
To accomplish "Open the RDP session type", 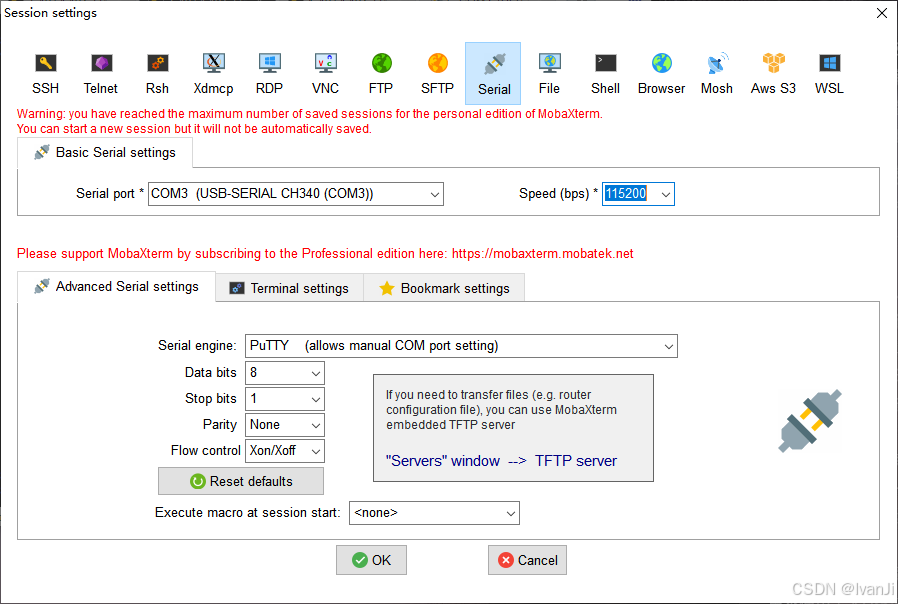I will pos(269,74).
